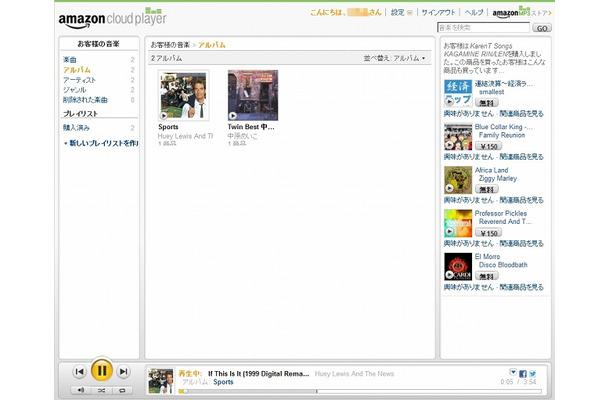This screenshot has height=400, width=610.
Task: Click the Sports album cover image
Action: click(183, 95)
